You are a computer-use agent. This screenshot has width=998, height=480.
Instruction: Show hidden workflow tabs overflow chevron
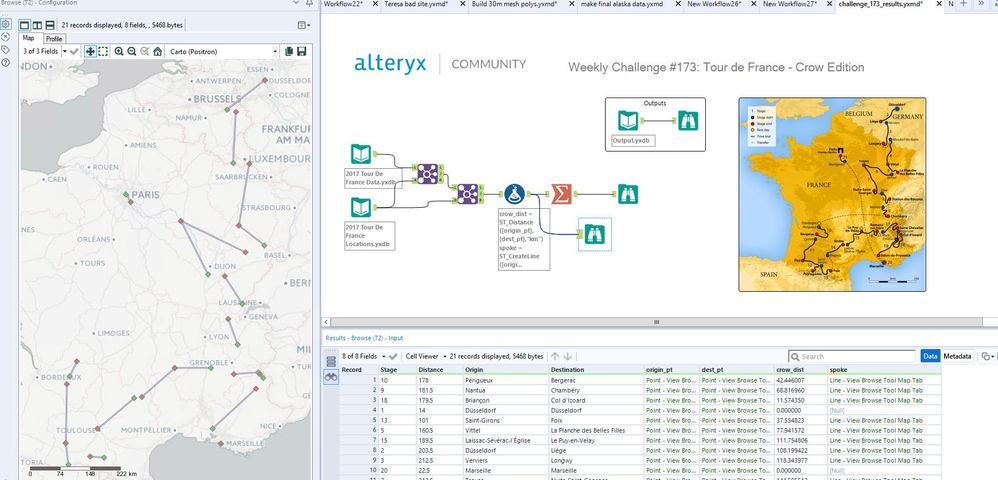pos(982,4)
